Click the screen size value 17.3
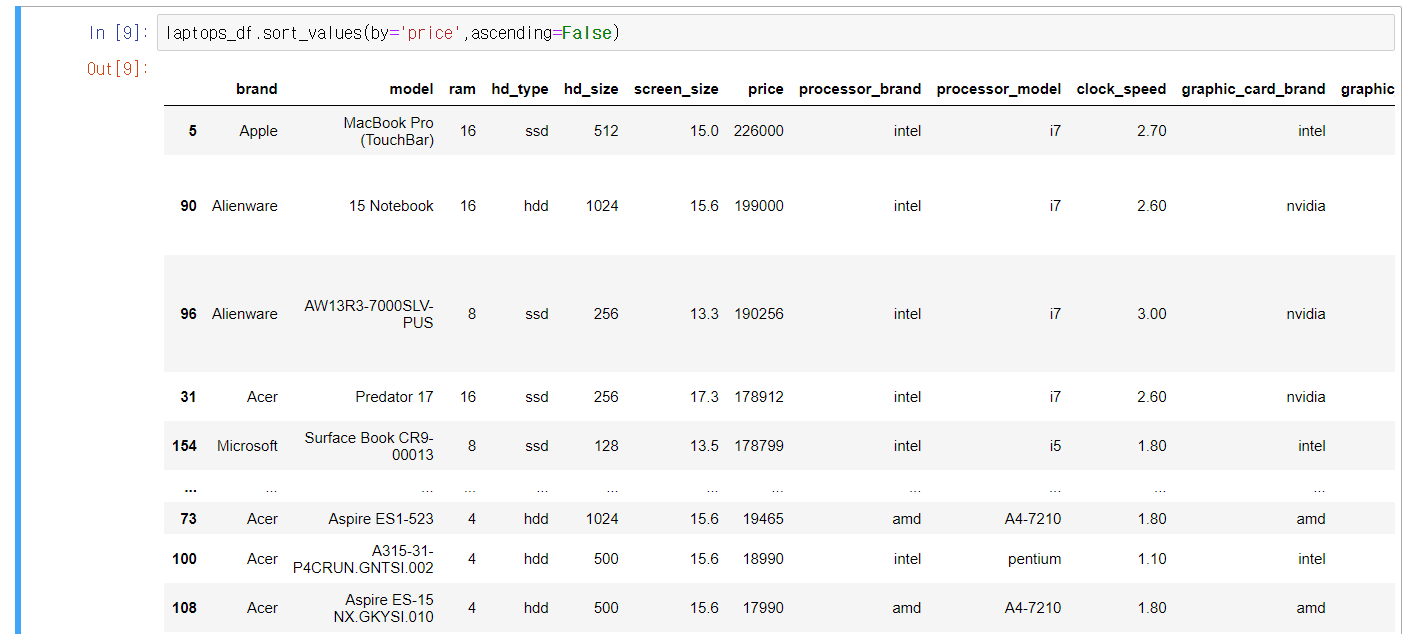Screen dimensions: 1411x634 (x=704, y=397)
